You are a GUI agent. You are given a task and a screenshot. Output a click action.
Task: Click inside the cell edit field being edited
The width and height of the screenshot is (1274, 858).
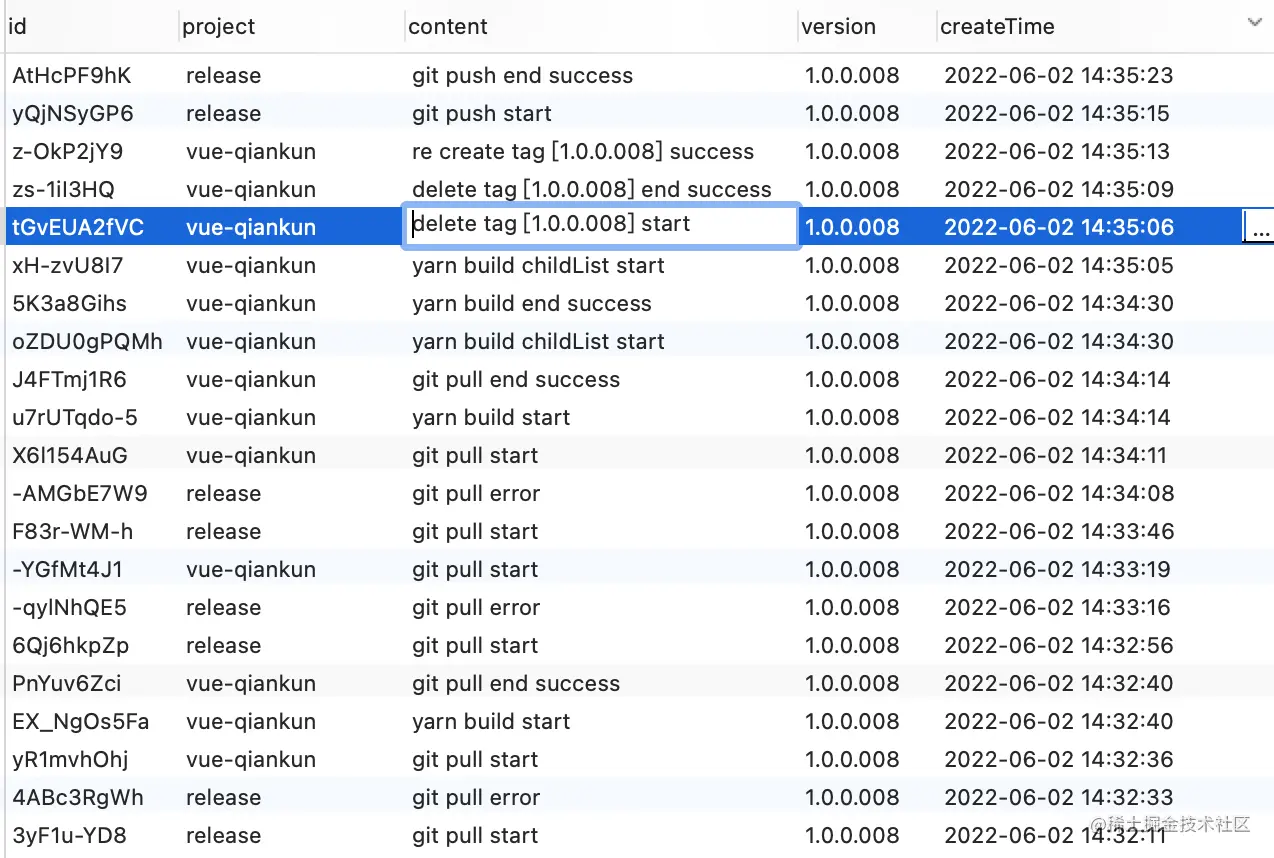[x=600, y=224]
